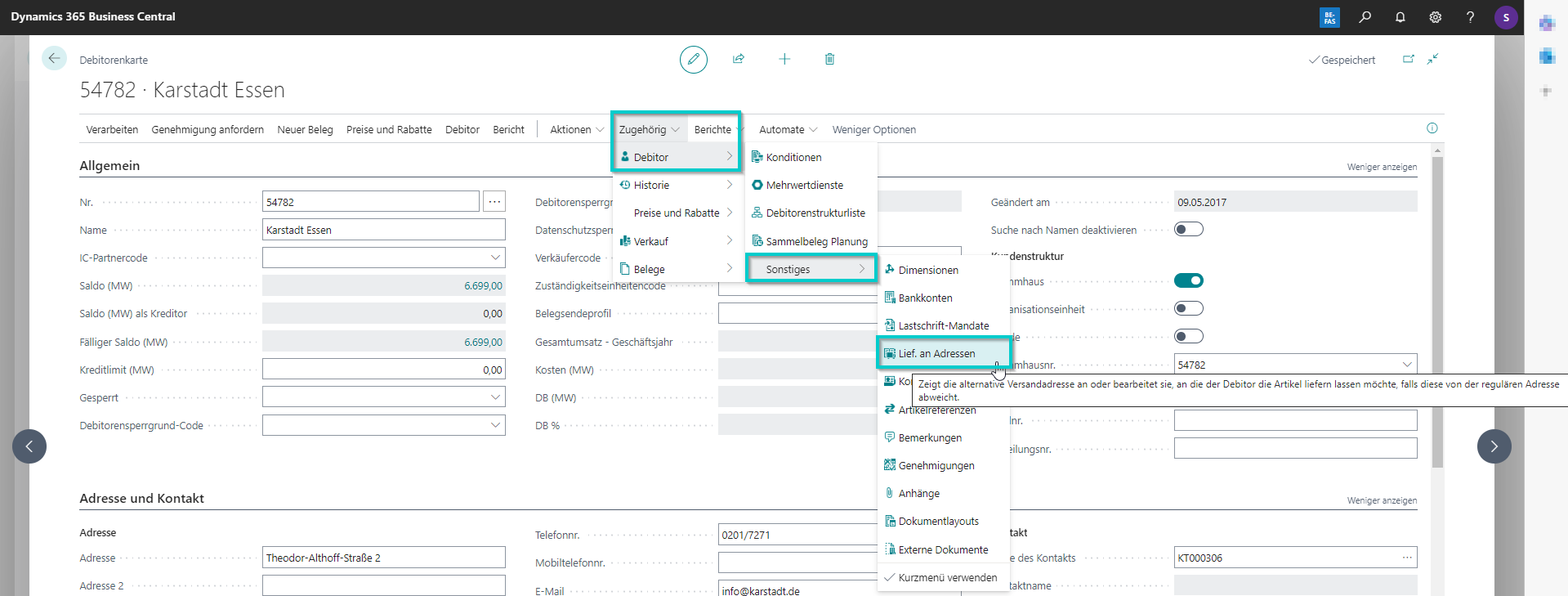Click the trash delete icon
Image resolution: width=1568 pixels, height=596 pixels.
829,59
